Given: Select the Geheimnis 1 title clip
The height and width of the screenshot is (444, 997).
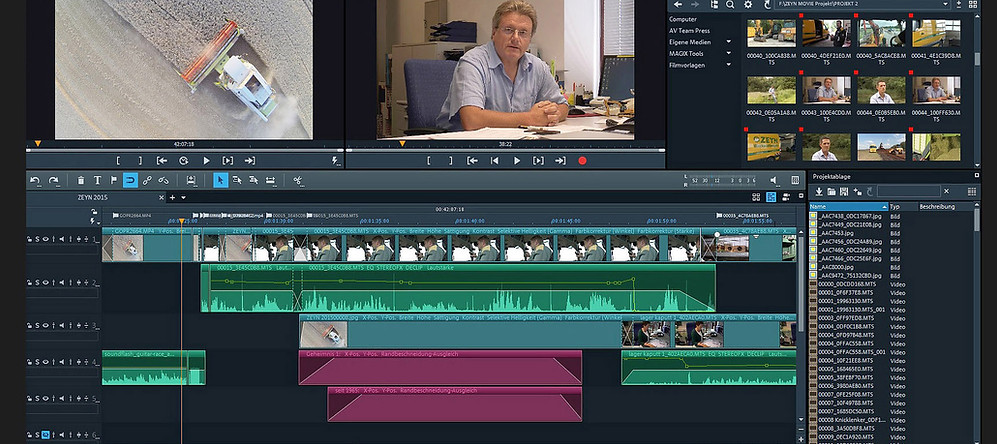Looking at the screenshot, I should [x=440, y=368].
